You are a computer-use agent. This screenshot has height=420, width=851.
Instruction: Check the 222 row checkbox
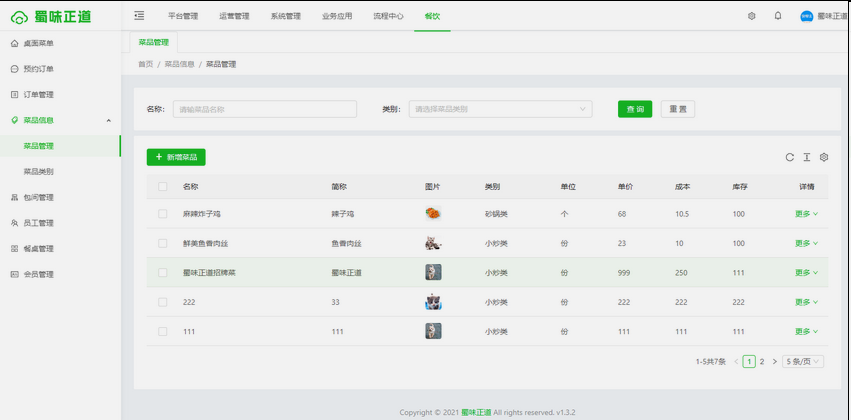coord(163,302)
